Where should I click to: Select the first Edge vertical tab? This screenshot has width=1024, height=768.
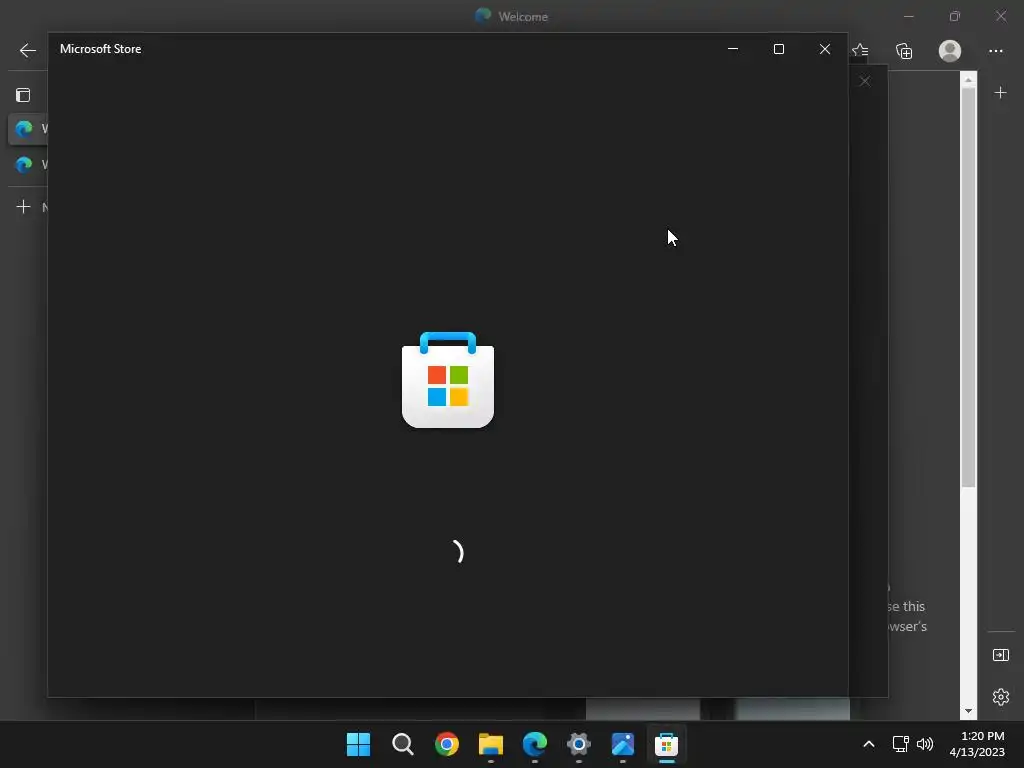[28, 129]
